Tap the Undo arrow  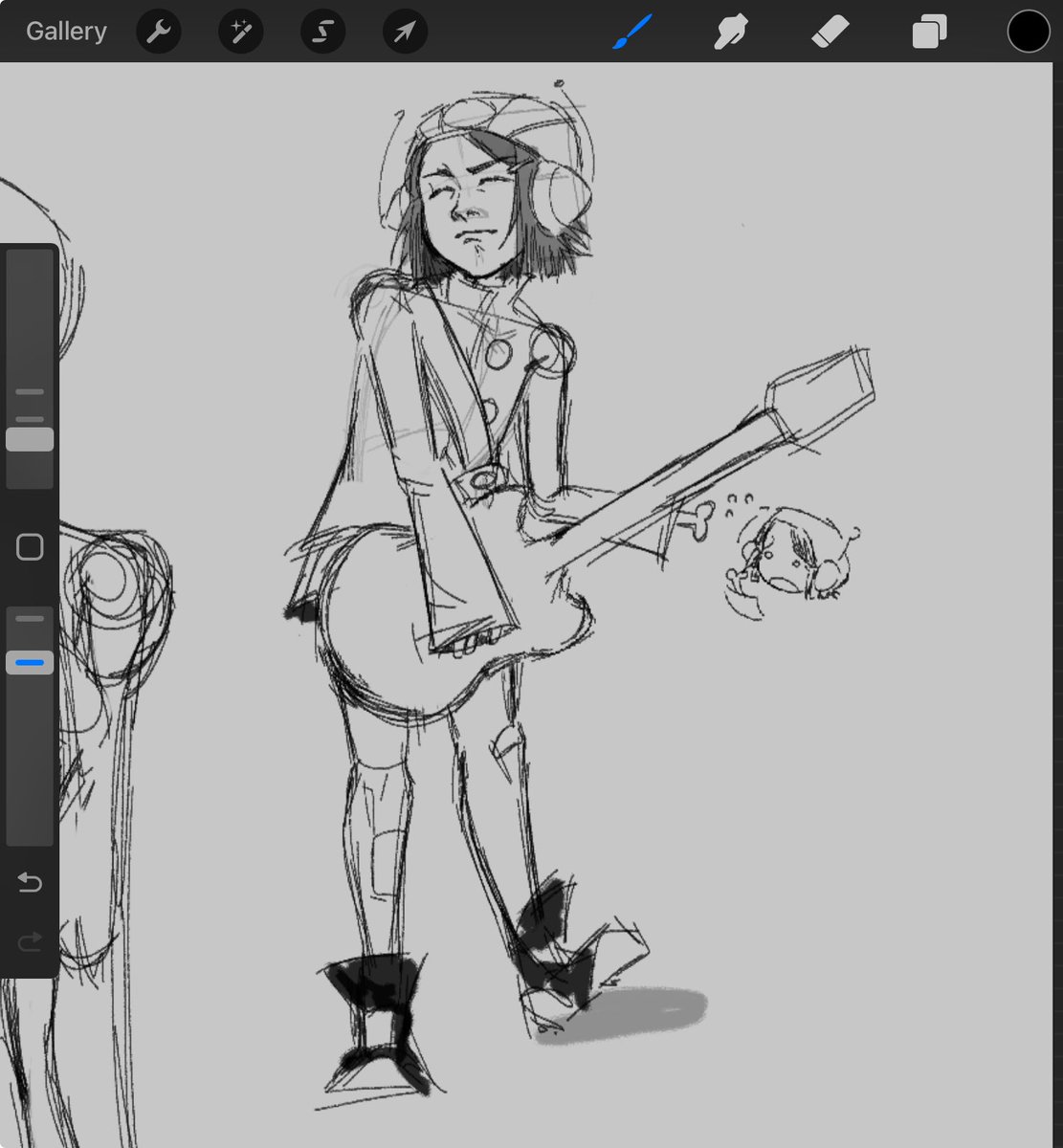click(x=30, y=882)
